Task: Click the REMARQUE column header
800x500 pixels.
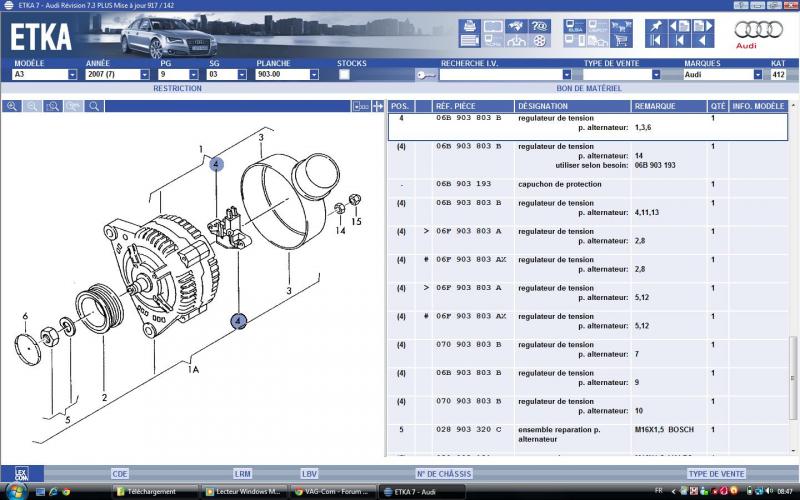Action: coord(669,106)
